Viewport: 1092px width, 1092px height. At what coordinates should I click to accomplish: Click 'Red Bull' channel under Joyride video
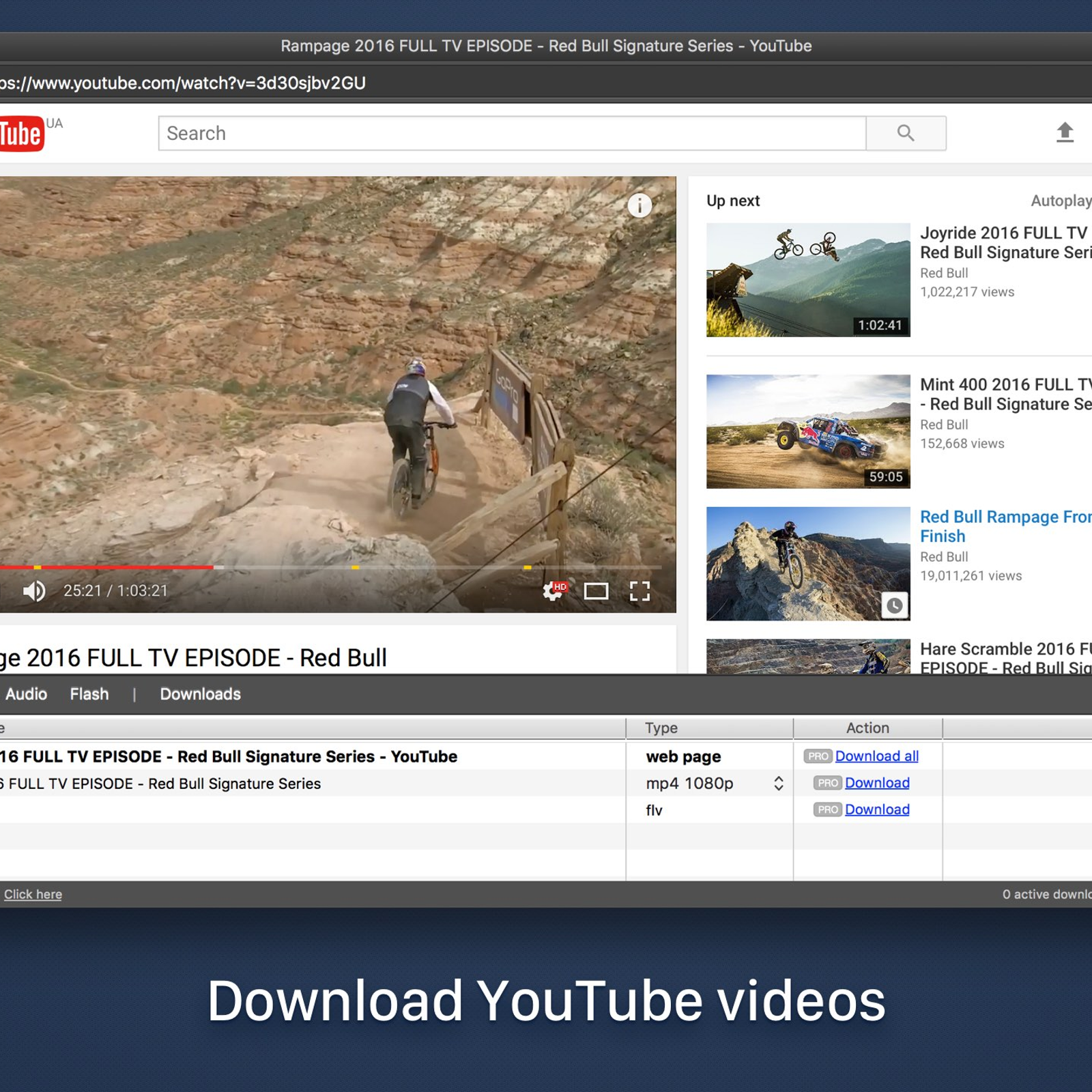coord(944,273)
